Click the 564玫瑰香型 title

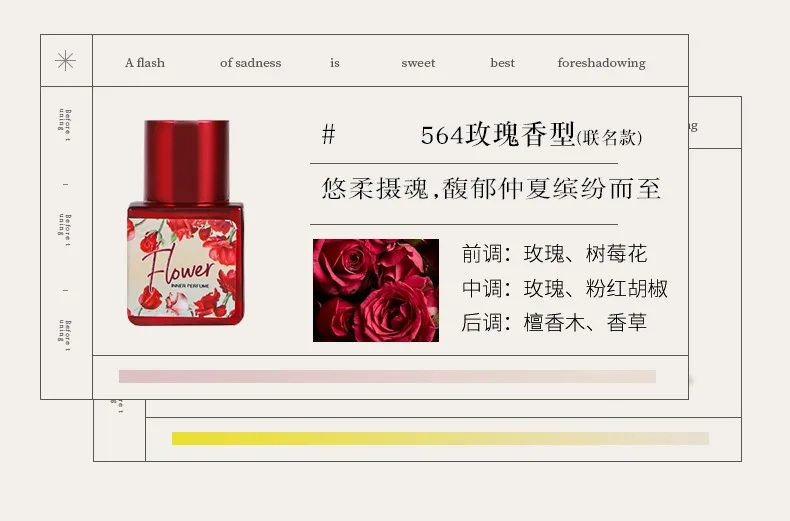click(x=498, y=135)
